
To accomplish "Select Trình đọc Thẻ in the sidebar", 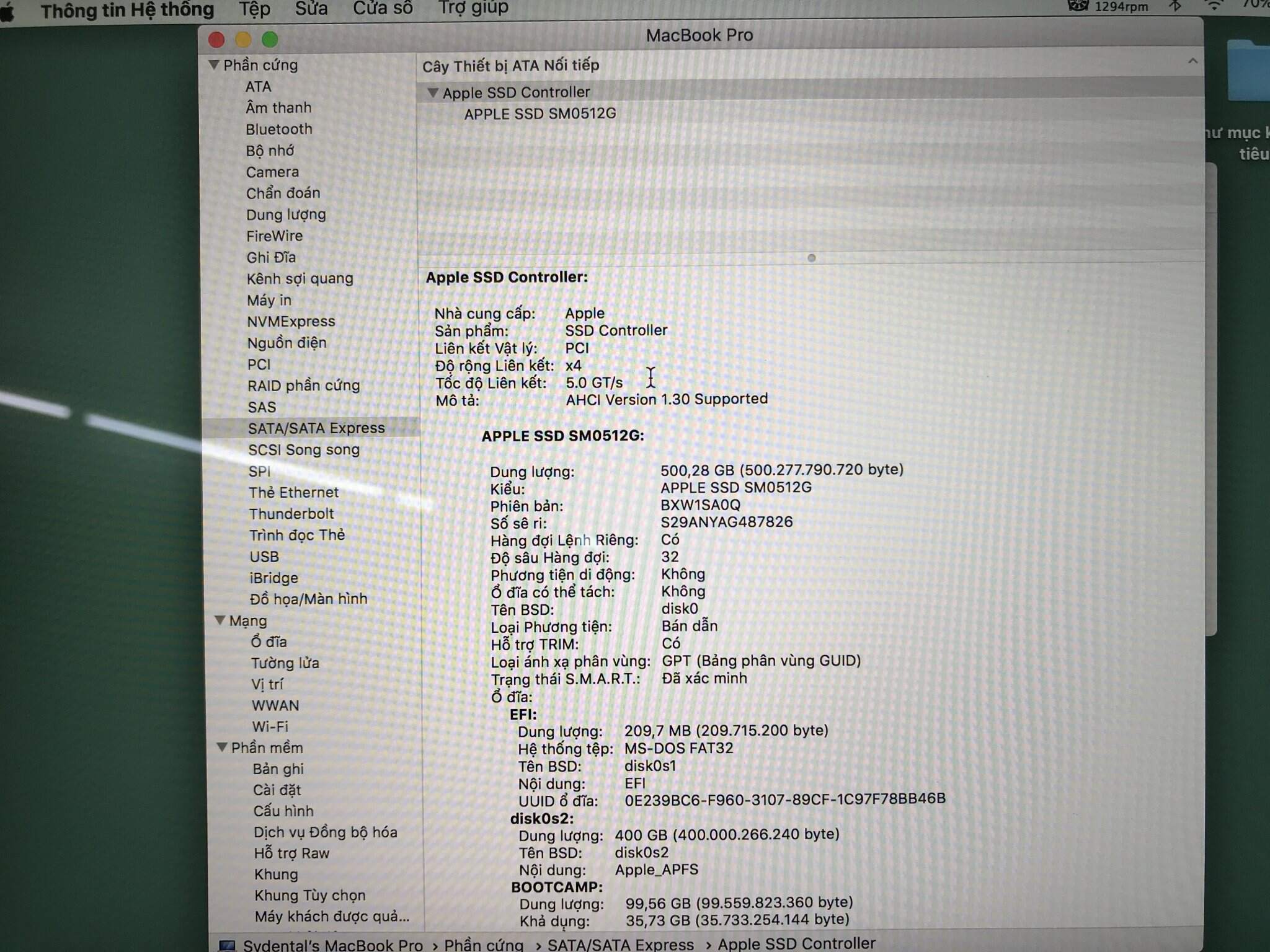I will pos(297,535).
